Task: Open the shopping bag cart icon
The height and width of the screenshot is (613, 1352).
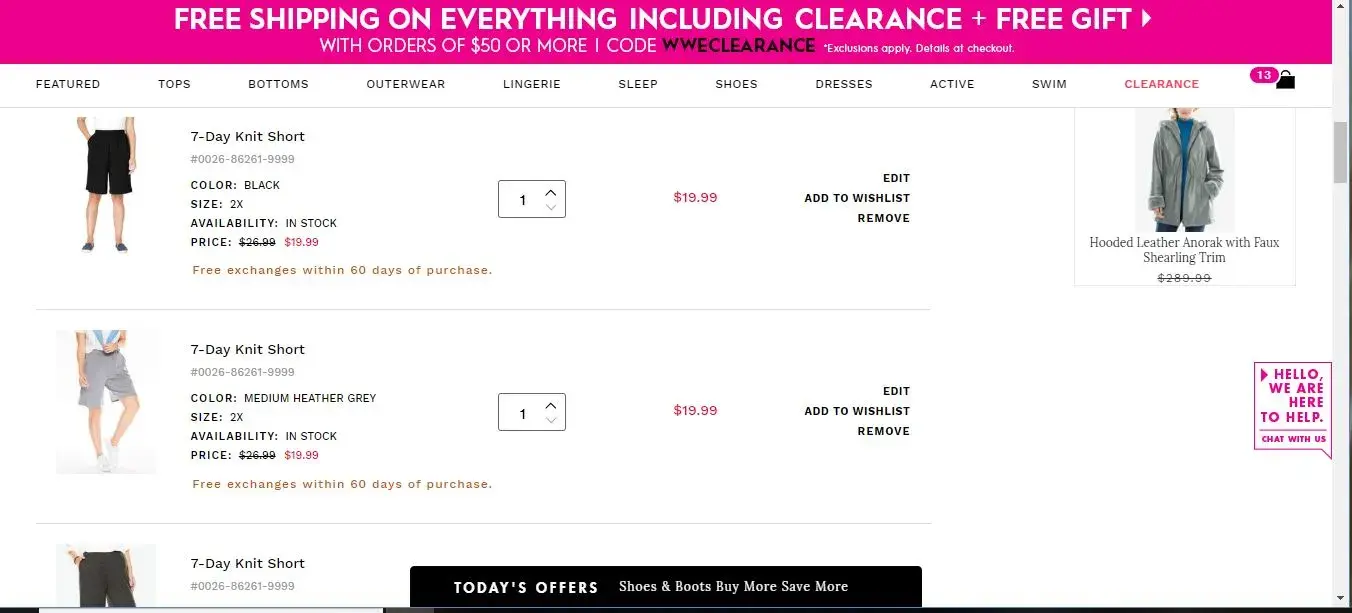Action: tap(1285, 80)
